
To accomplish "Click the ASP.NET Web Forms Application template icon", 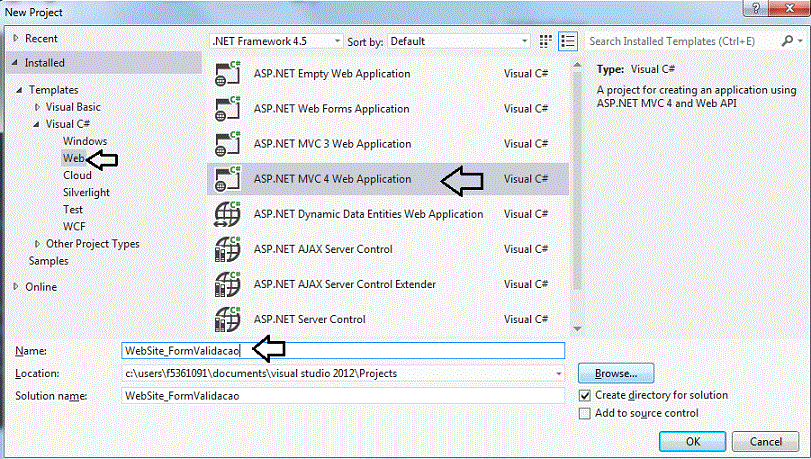I will tap(228, 109).
